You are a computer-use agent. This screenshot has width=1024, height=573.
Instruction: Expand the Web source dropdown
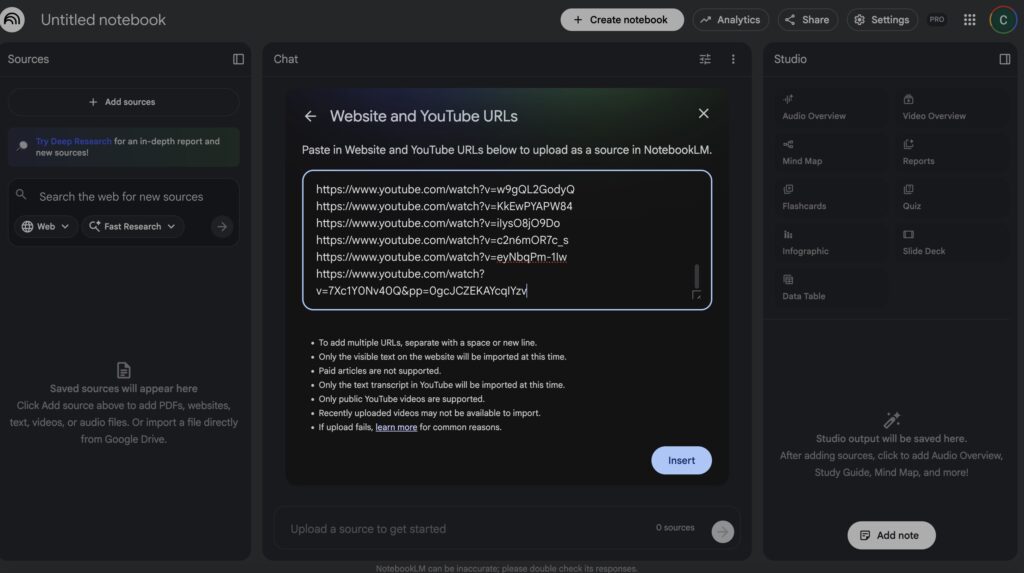[x=46, y=227]
